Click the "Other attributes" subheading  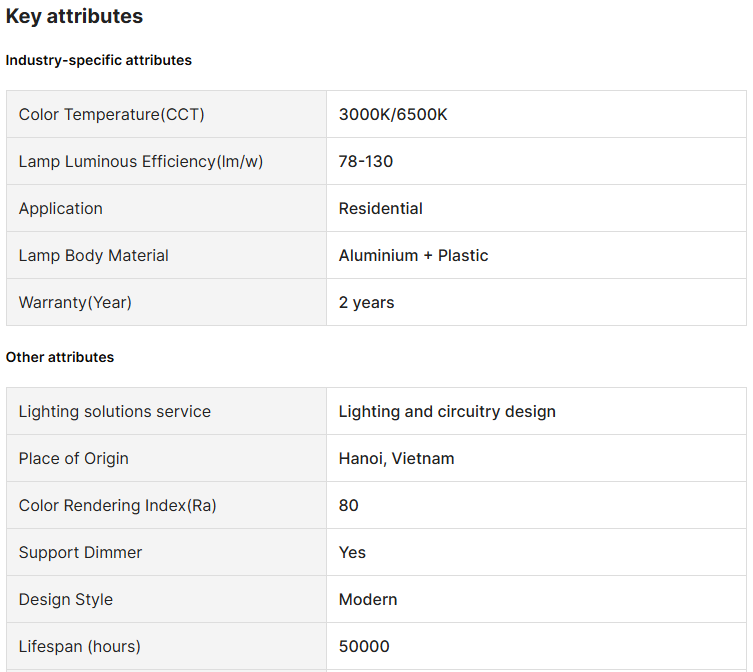tap(60, 357)
